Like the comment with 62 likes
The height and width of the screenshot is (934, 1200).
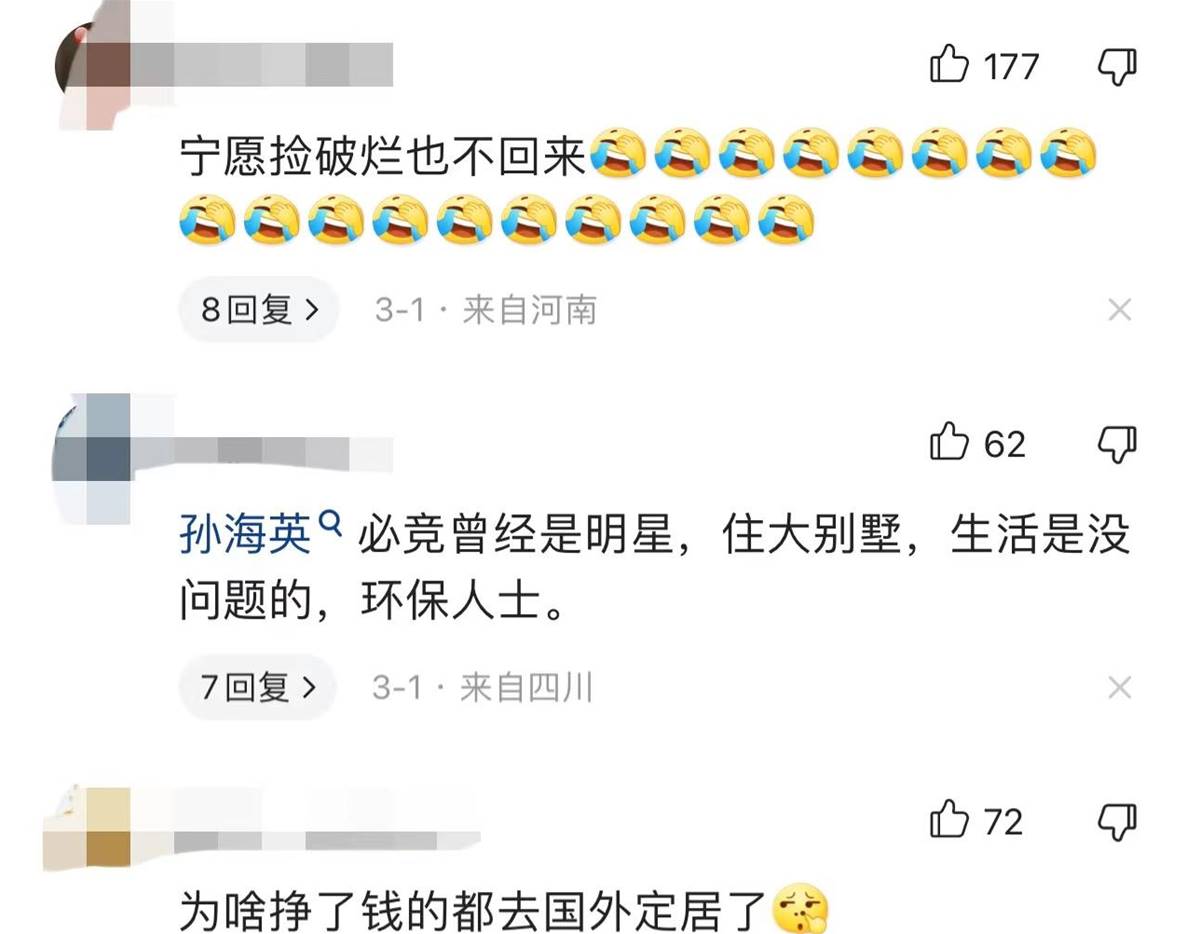[x=949, y=442]
